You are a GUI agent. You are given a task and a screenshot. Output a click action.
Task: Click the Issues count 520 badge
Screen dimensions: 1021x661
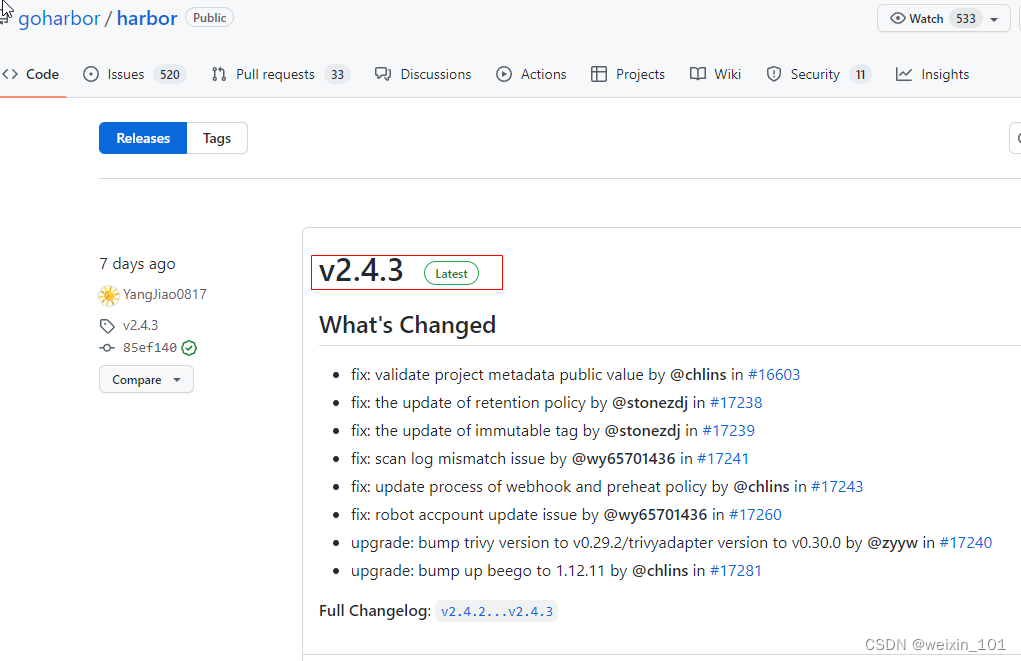[x=170, y=74]
